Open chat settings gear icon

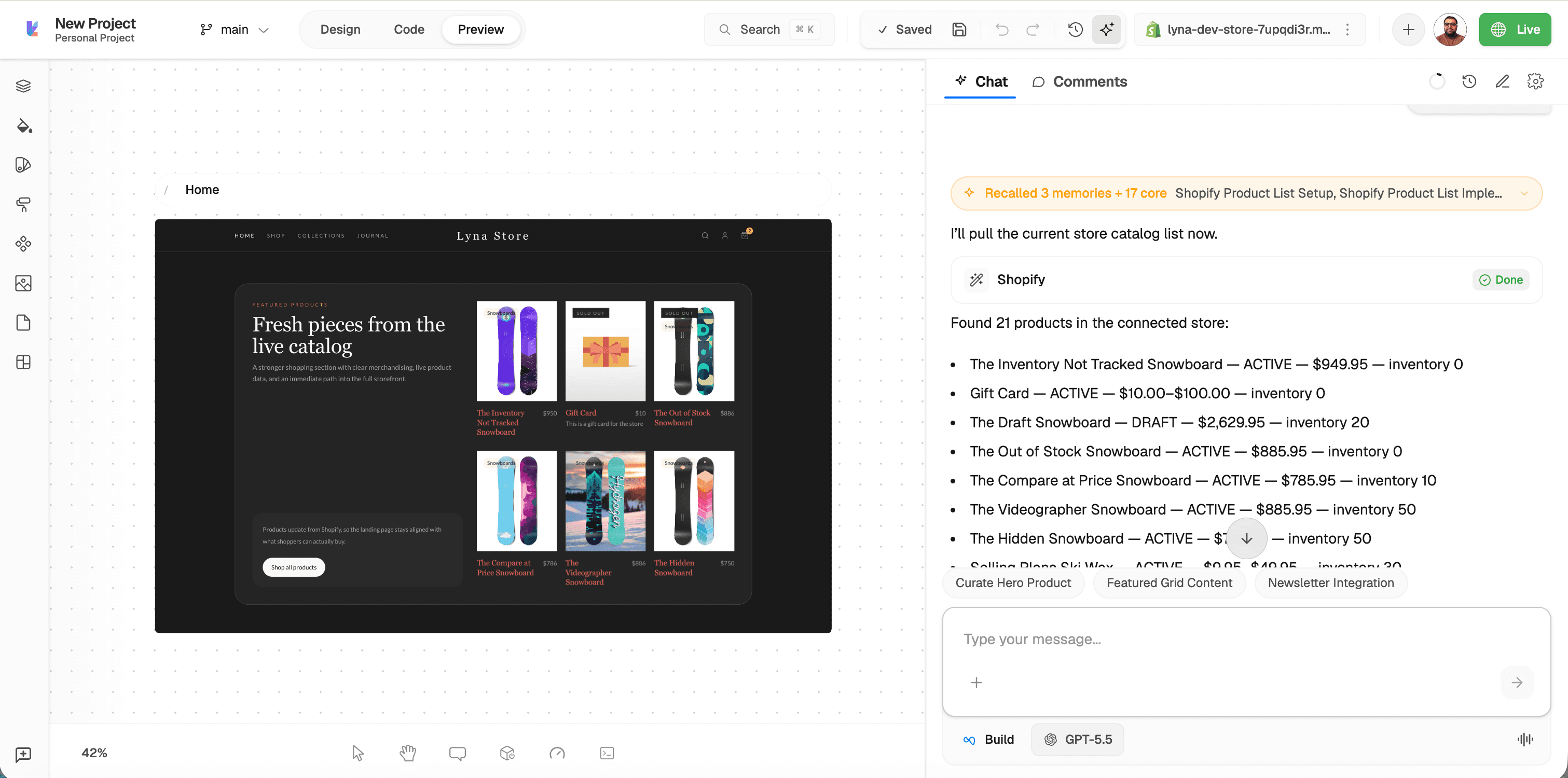coord(1535,81)
